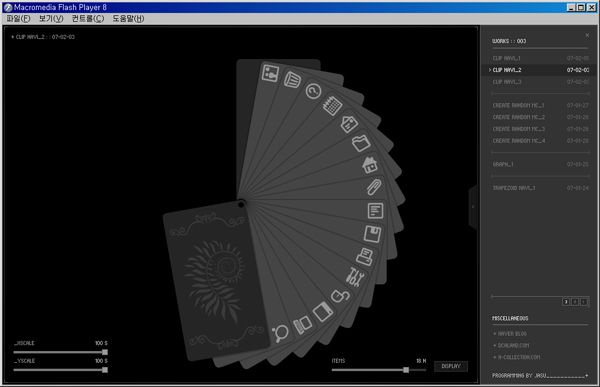Open the View menu (보기)
The width and height of the screenshot is (600, 387).
[51, 18]
